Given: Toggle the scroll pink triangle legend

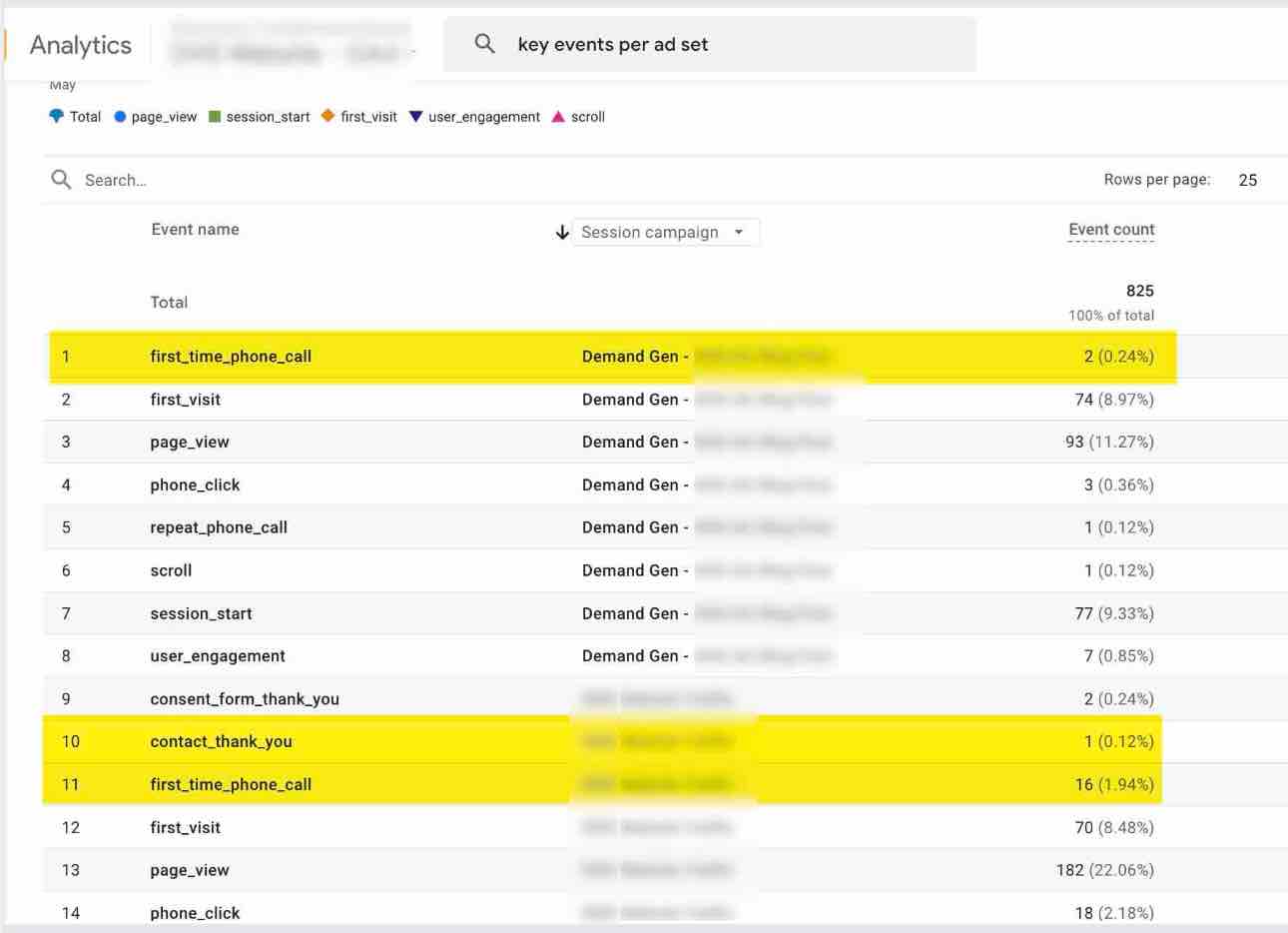Looking at the screenshot, I should [x=558, y=117].
